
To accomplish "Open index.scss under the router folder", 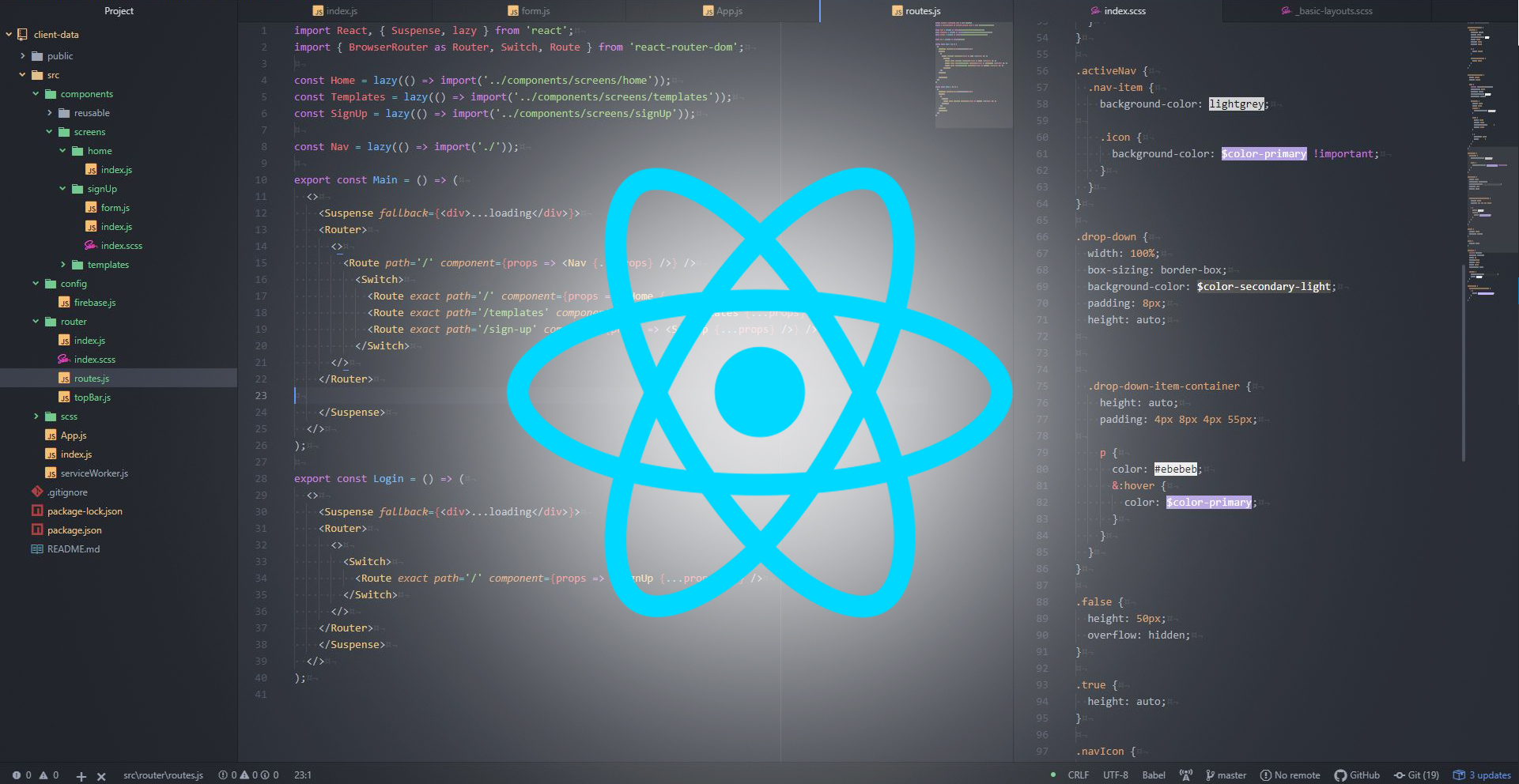I will (87, 360).
